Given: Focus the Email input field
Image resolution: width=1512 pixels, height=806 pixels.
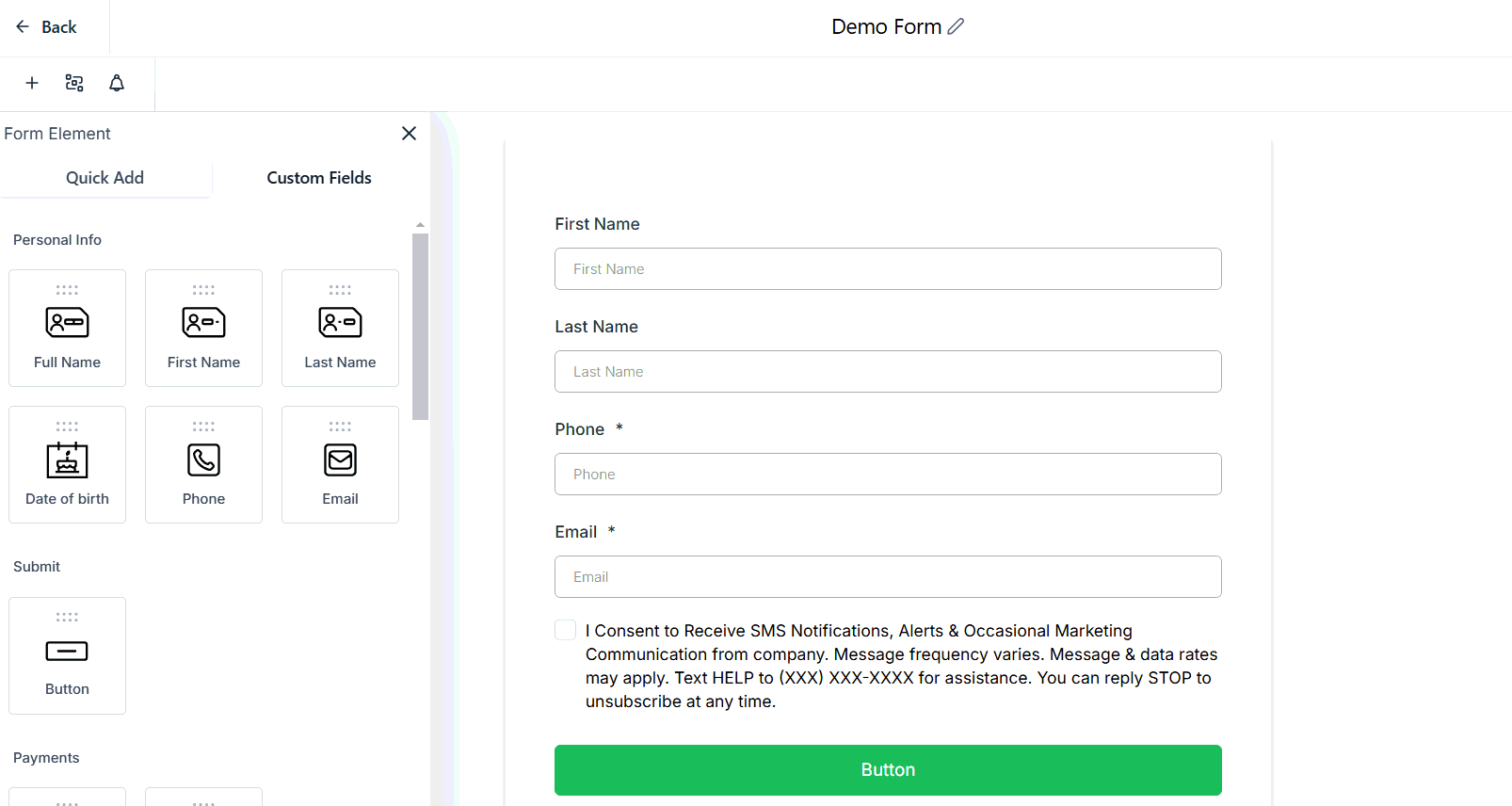Looking at the screenshot, I should coord(888,577).
